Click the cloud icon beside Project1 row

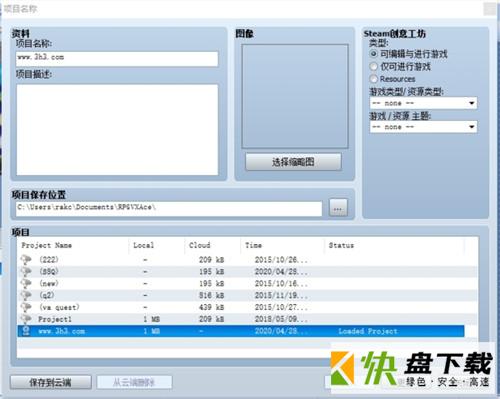[x=26, y=319]
